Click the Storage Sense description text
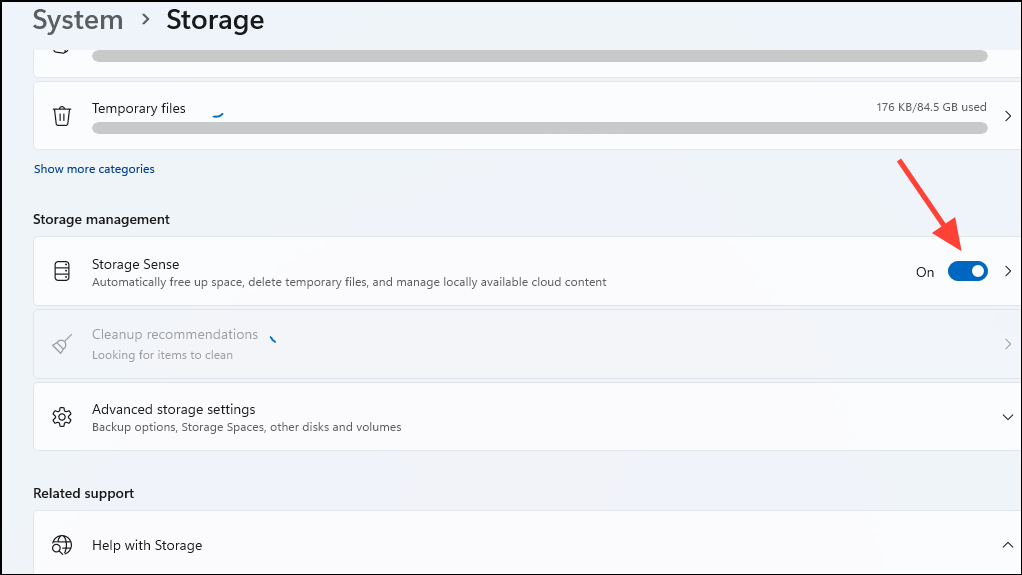 [x=349, y=282]
